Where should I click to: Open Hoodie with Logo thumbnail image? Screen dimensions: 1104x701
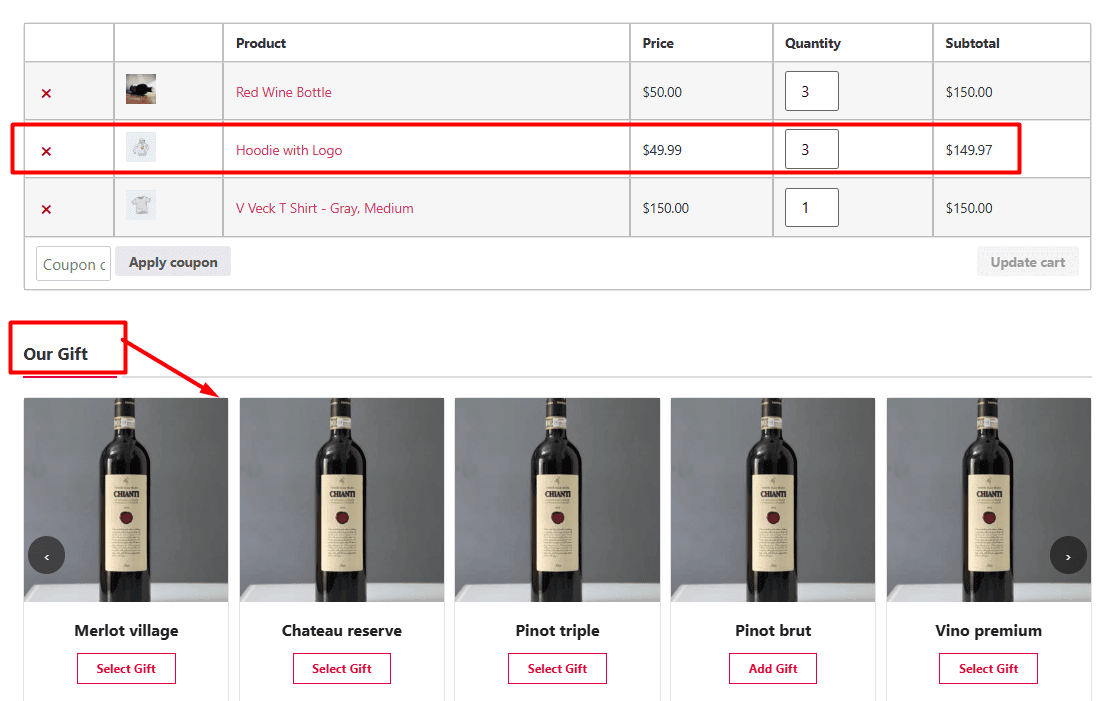tap(141, 148)
